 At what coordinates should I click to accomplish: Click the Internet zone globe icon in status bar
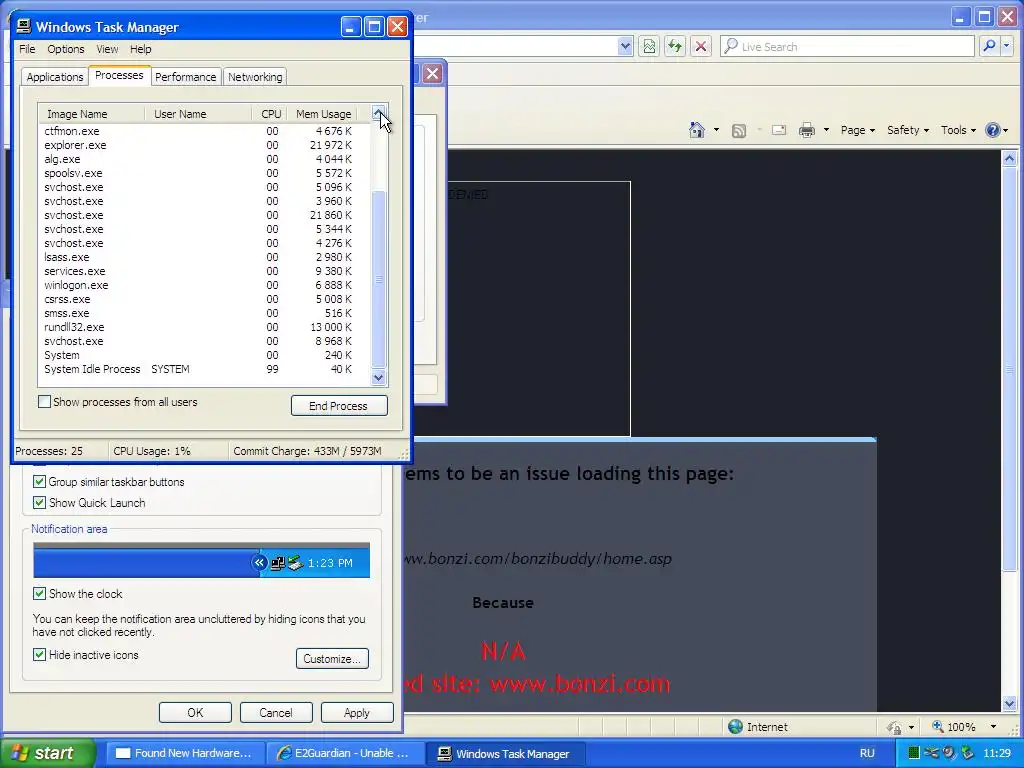tap(735, 726)
